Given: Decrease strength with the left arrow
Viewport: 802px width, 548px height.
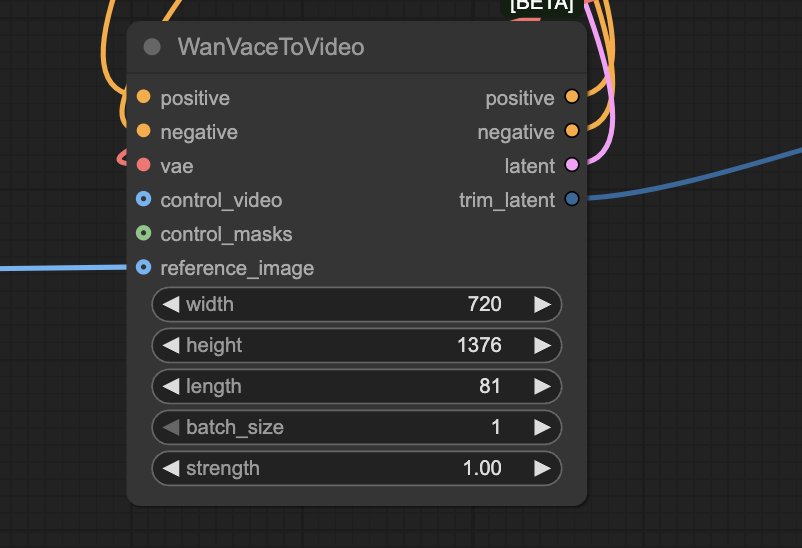Looking at the screenshot, I should click(x=171, y=468).
